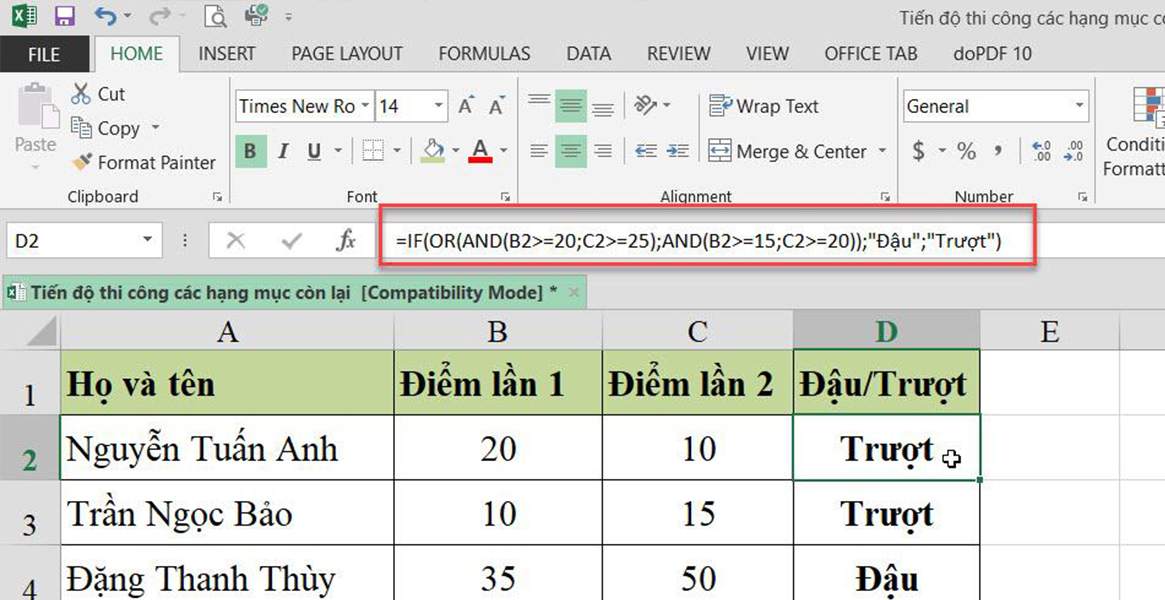The image size is (1165, 600).
Task: Switch to the FORMULAS ribbon tab
Action: (x=484, y=53)
